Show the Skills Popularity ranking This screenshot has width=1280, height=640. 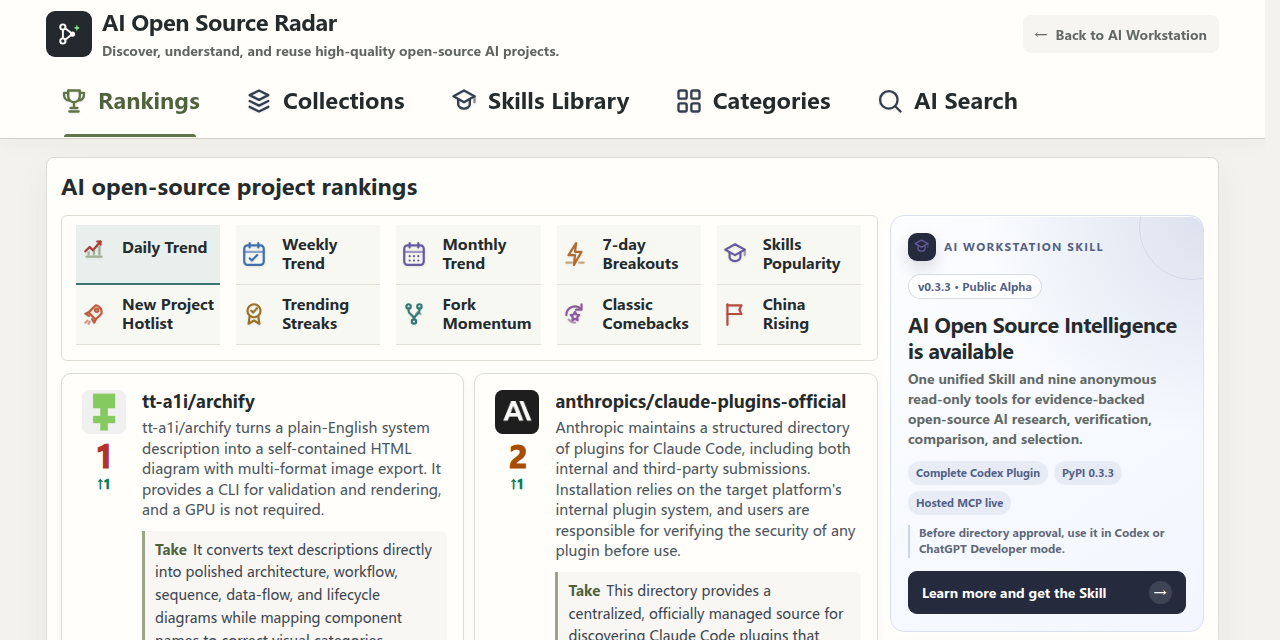(789, 254)
